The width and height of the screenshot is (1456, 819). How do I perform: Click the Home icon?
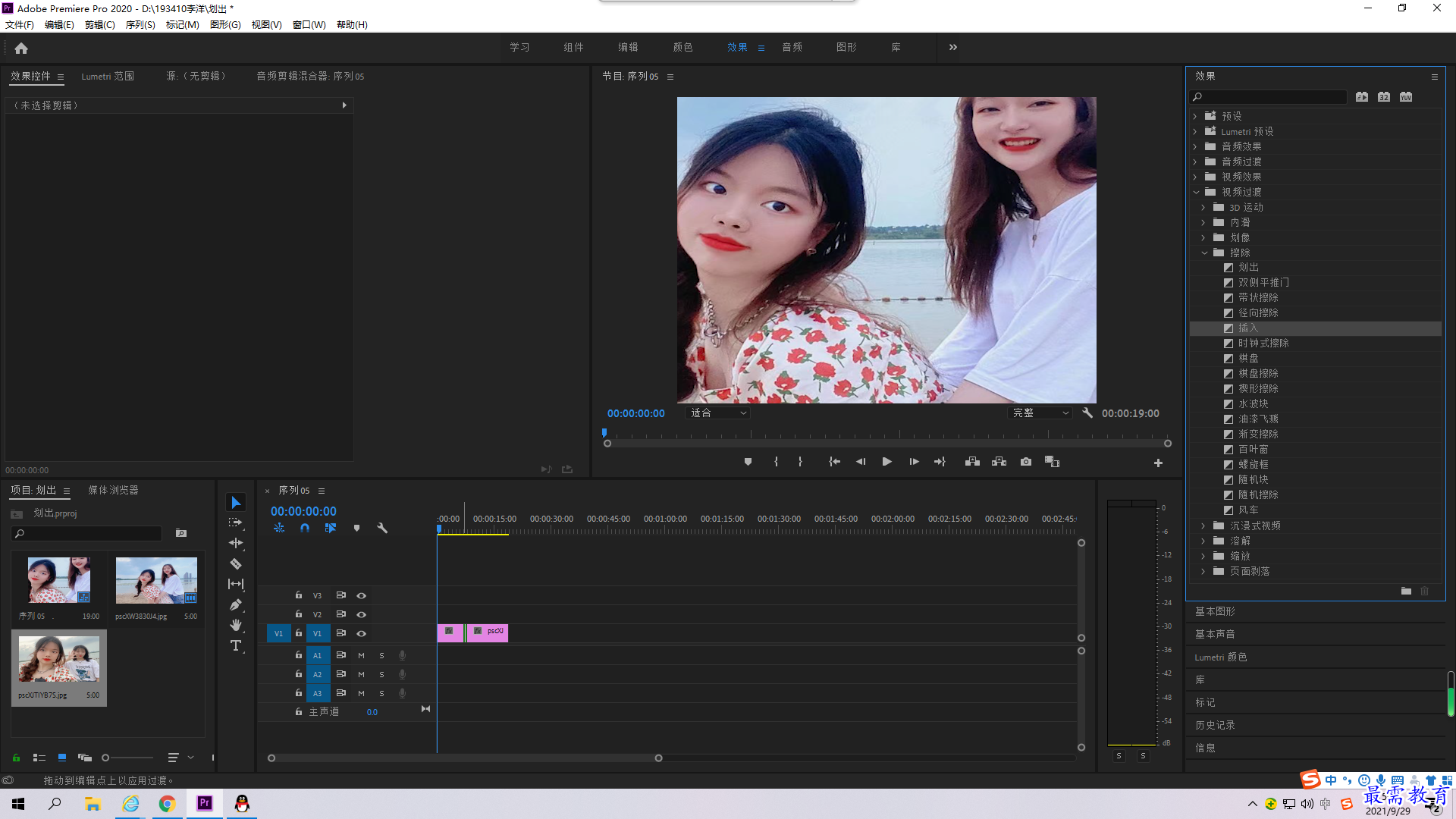(21, 48)
